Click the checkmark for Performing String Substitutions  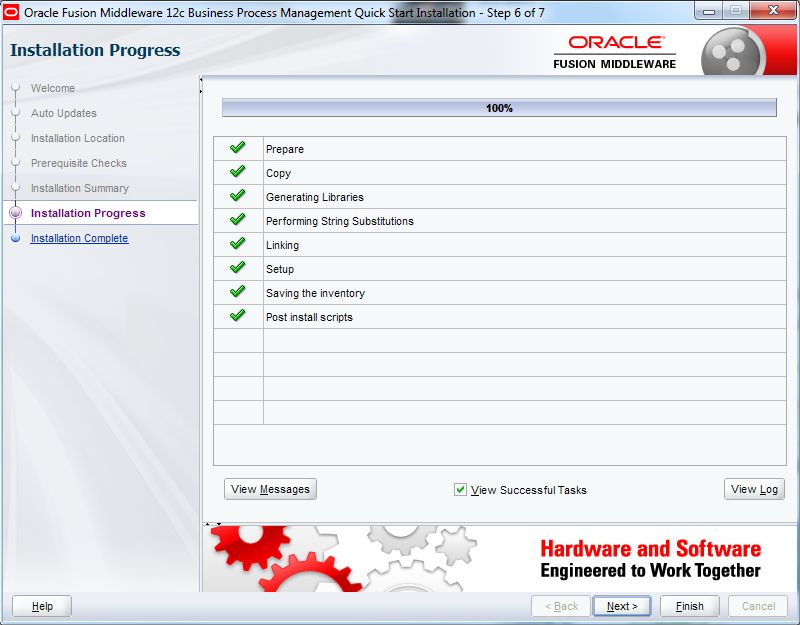(237, 219)
